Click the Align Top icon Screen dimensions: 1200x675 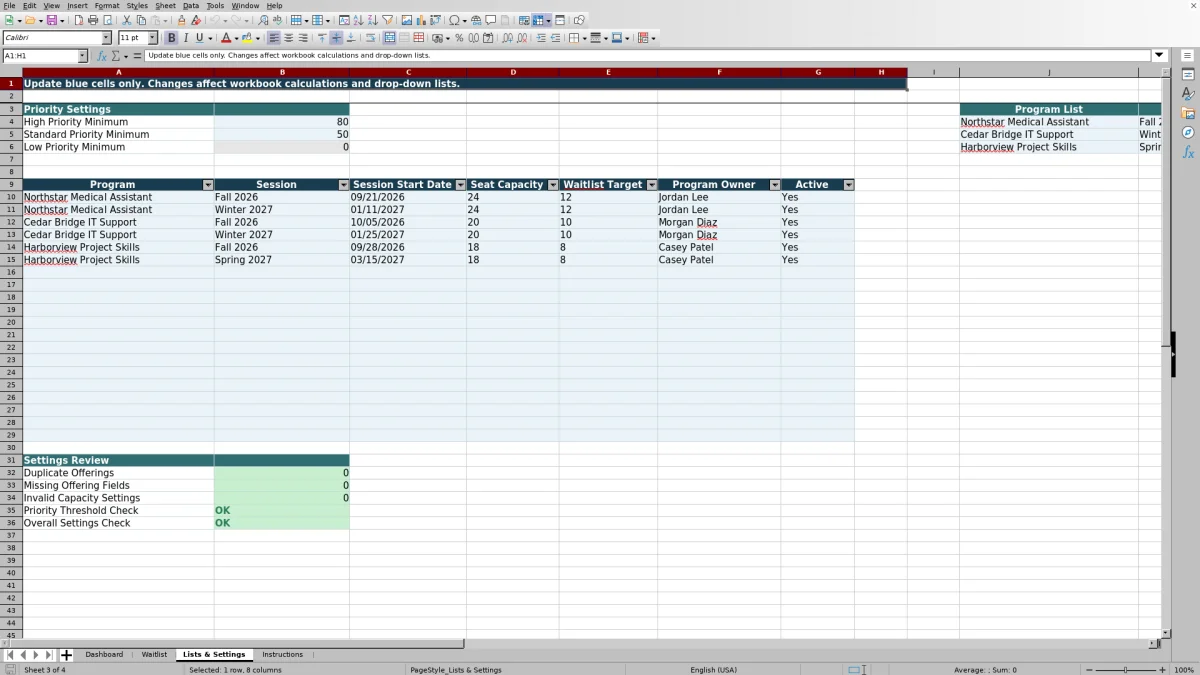pyautogui.click(x=322, y=38)
